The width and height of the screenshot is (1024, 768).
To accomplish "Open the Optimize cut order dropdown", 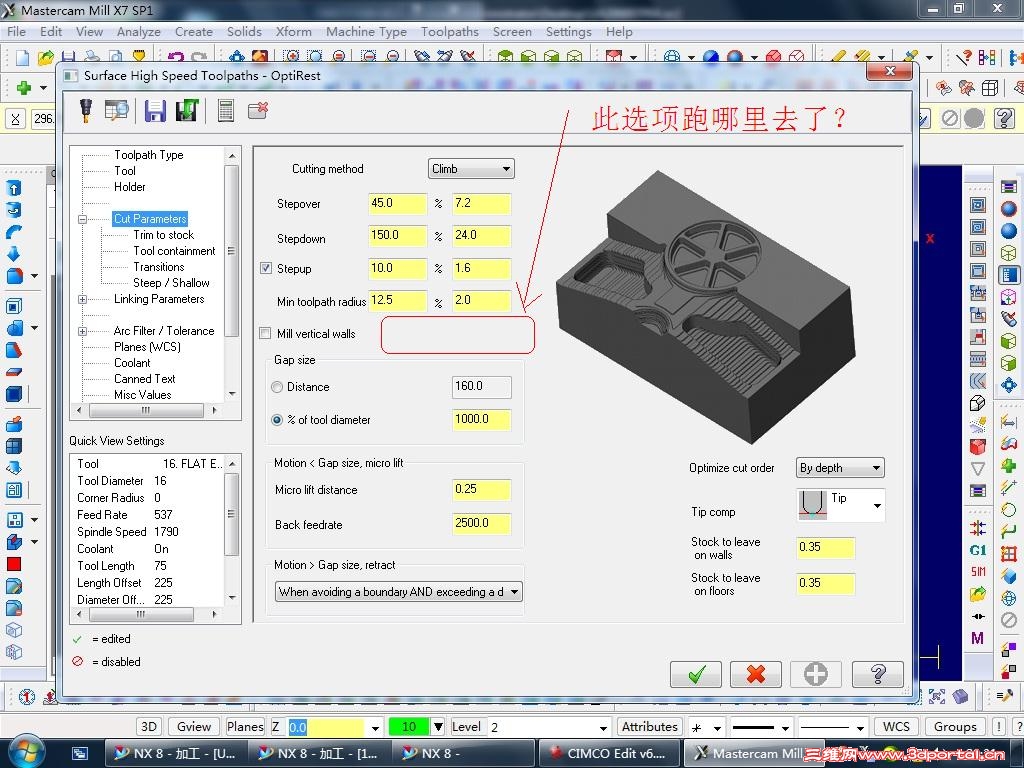I will [x=840, y=468].
